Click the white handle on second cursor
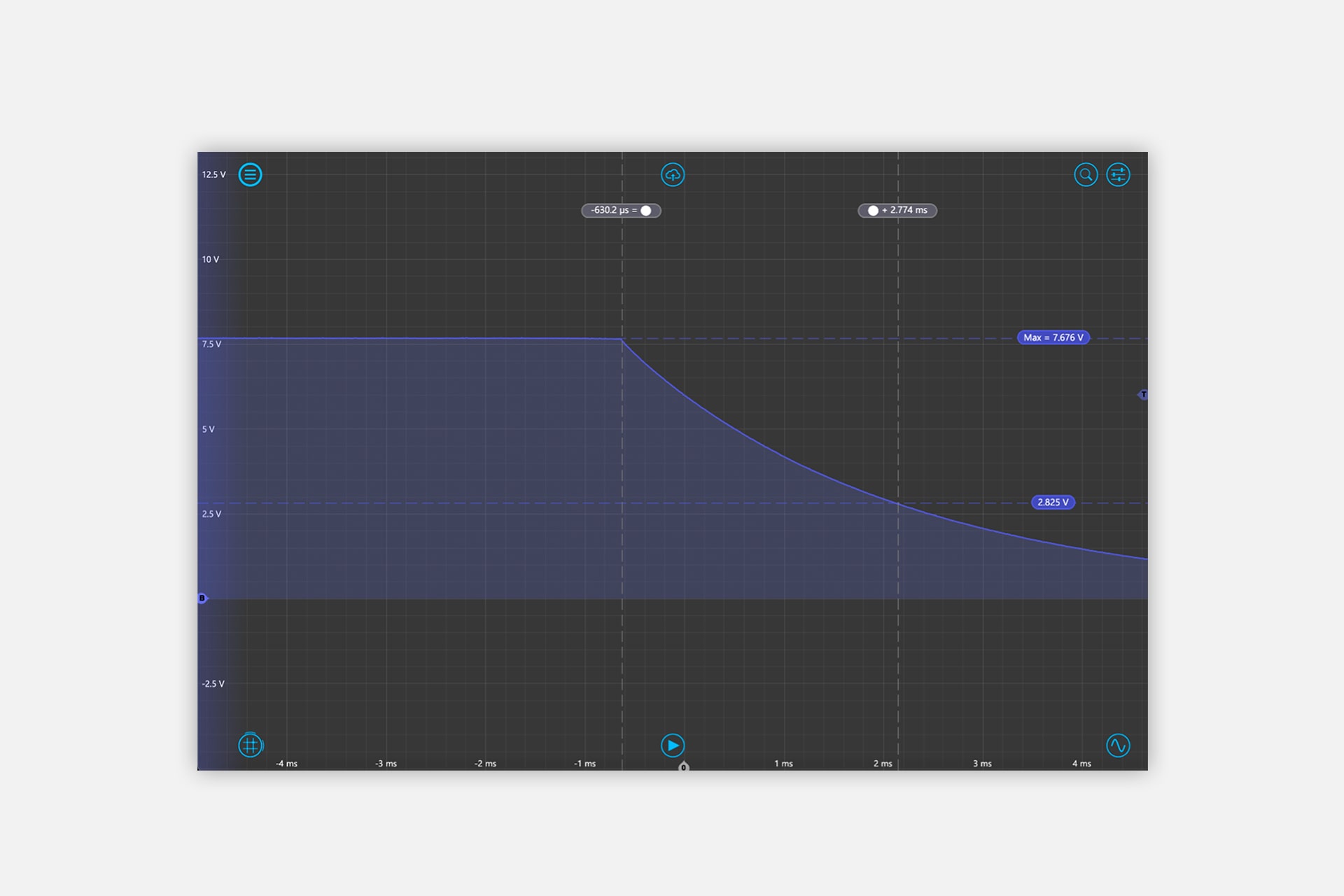1344x896 pixels. click(x=873, y=210)
